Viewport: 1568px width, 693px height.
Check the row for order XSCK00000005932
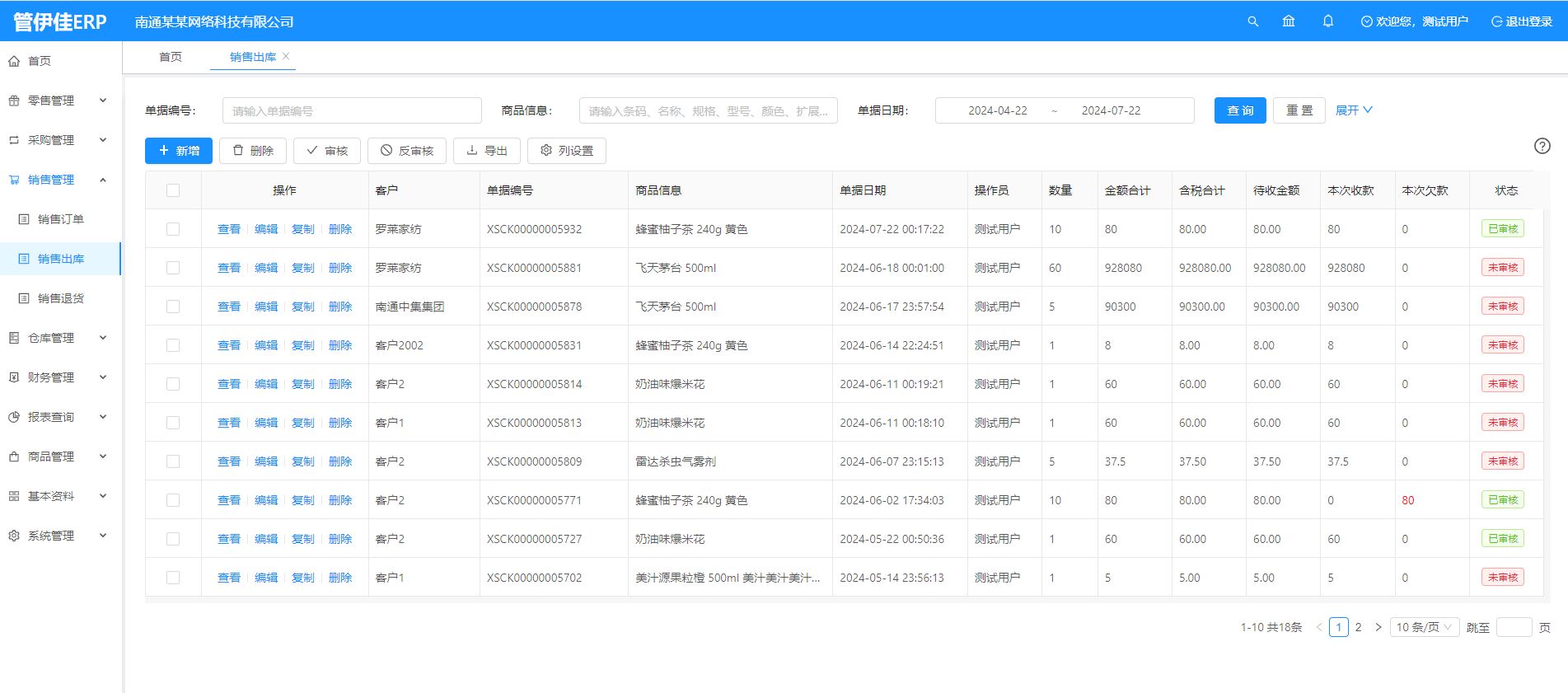173,229
